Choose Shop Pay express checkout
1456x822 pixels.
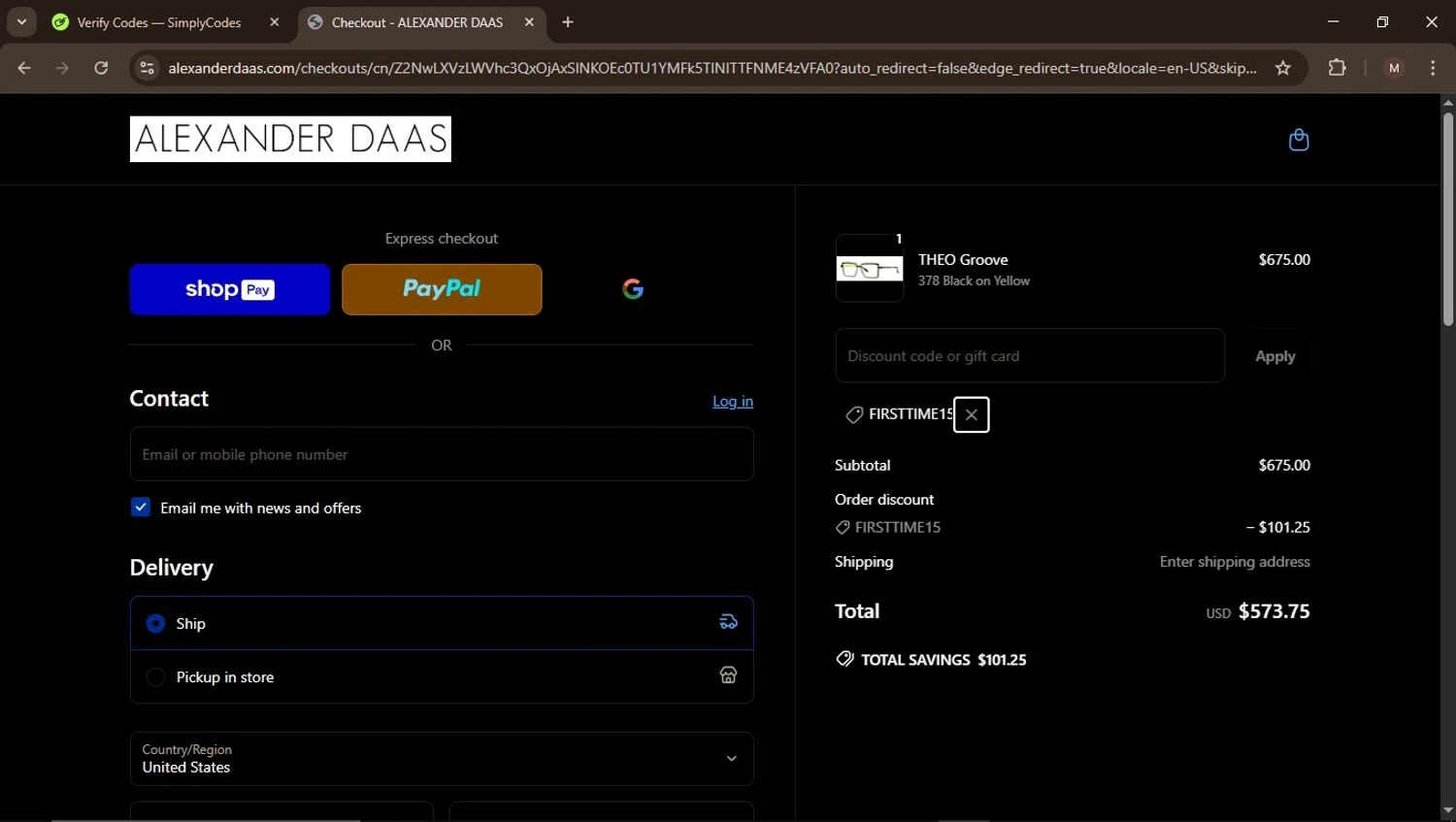click(230, 289)
